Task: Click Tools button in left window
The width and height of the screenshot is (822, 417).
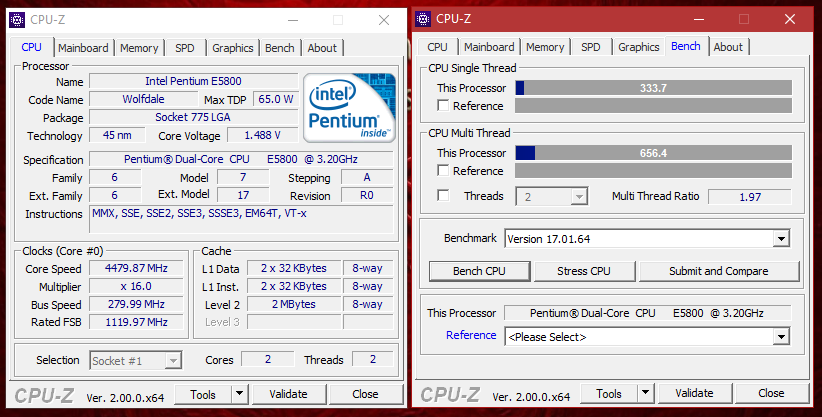Action: click(x=203, y=394)
